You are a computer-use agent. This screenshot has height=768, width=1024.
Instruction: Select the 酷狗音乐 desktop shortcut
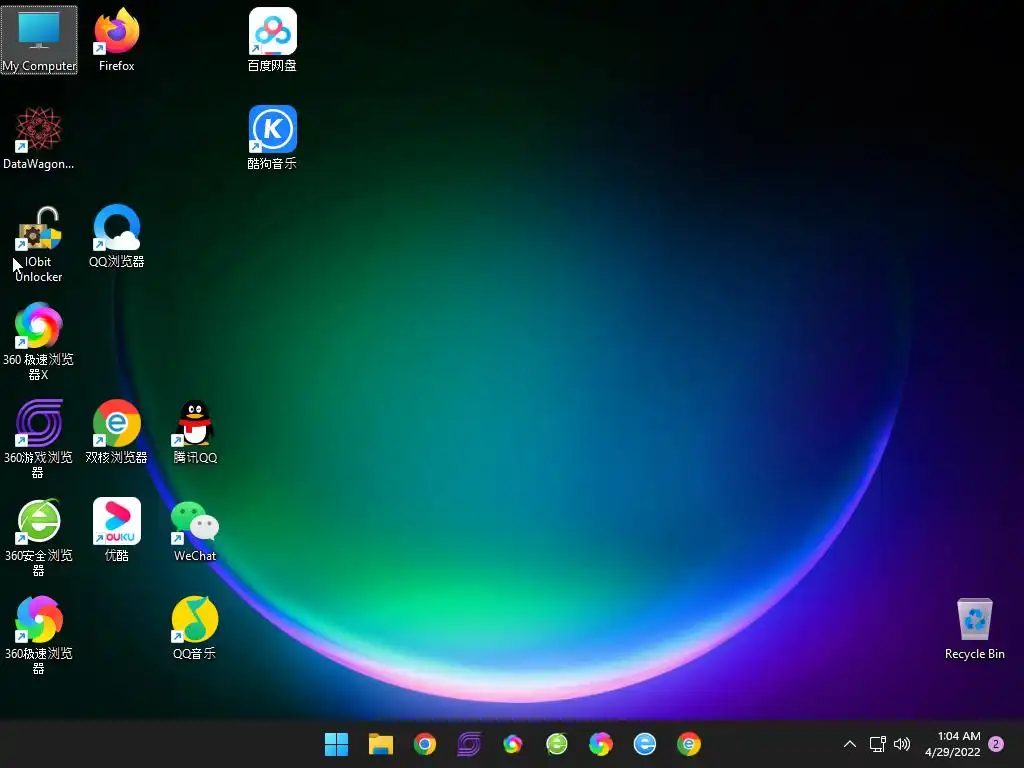tap(272, 138)
